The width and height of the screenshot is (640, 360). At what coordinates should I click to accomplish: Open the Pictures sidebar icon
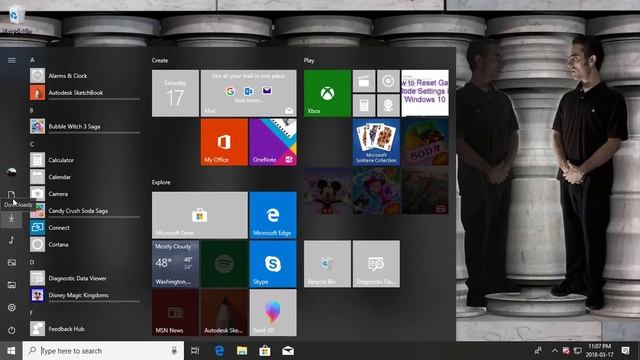coord(12,262)
